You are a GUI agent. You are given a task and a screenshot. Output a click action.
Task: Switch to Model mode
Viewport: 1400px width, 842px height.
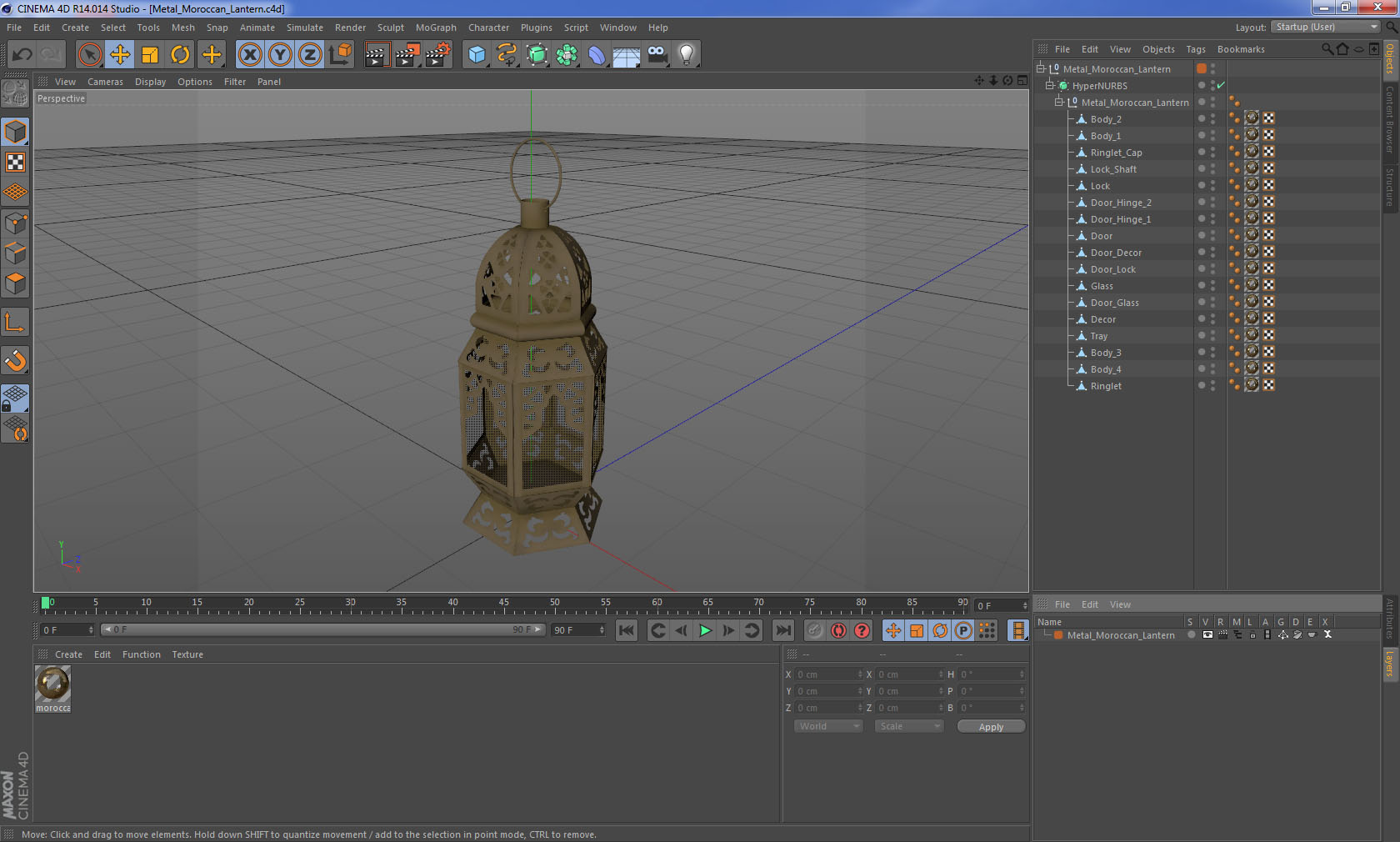(15, 132)
